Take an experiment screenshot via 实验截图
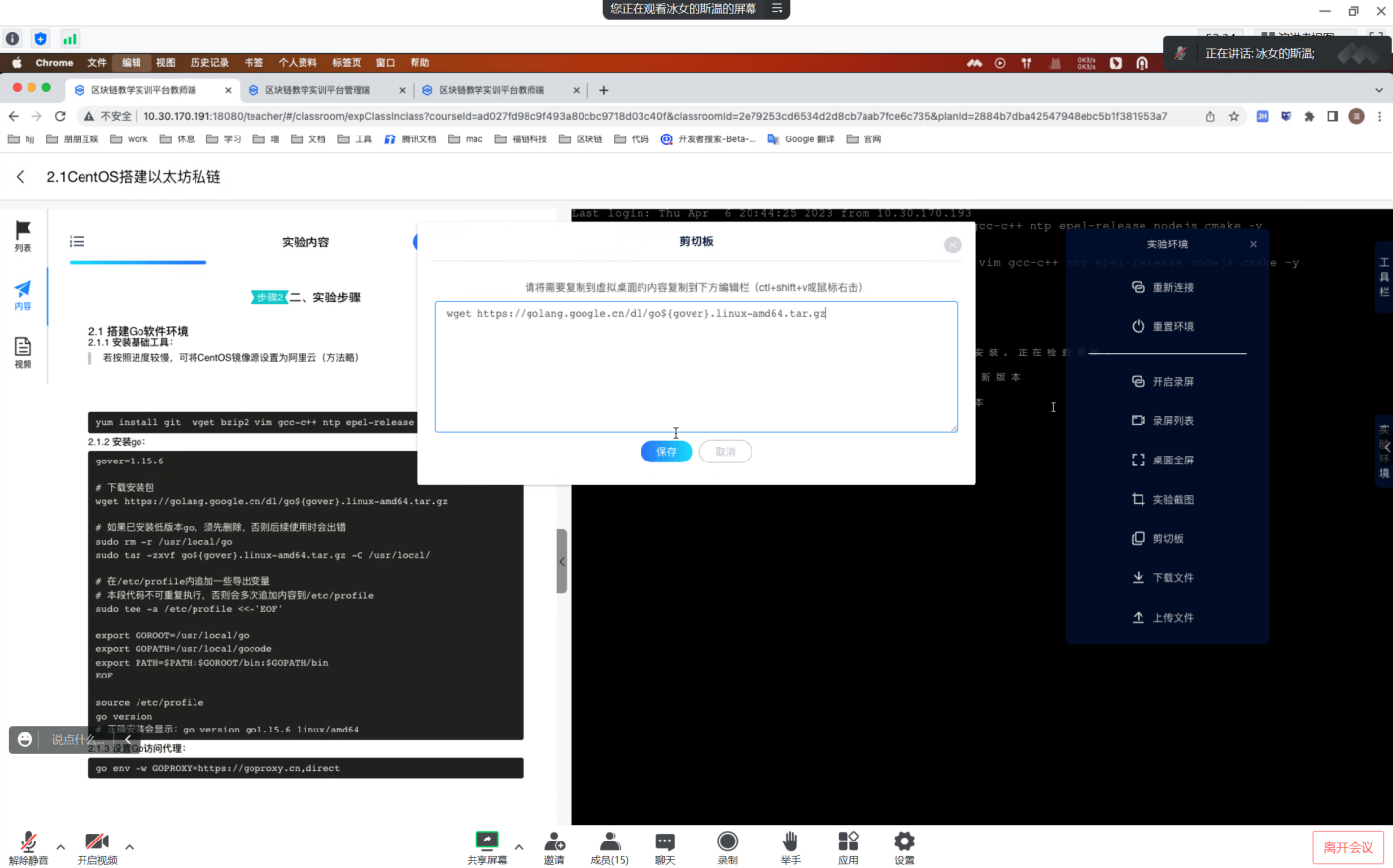This screenshot has height=868, width=1393. click(1163, 500)
